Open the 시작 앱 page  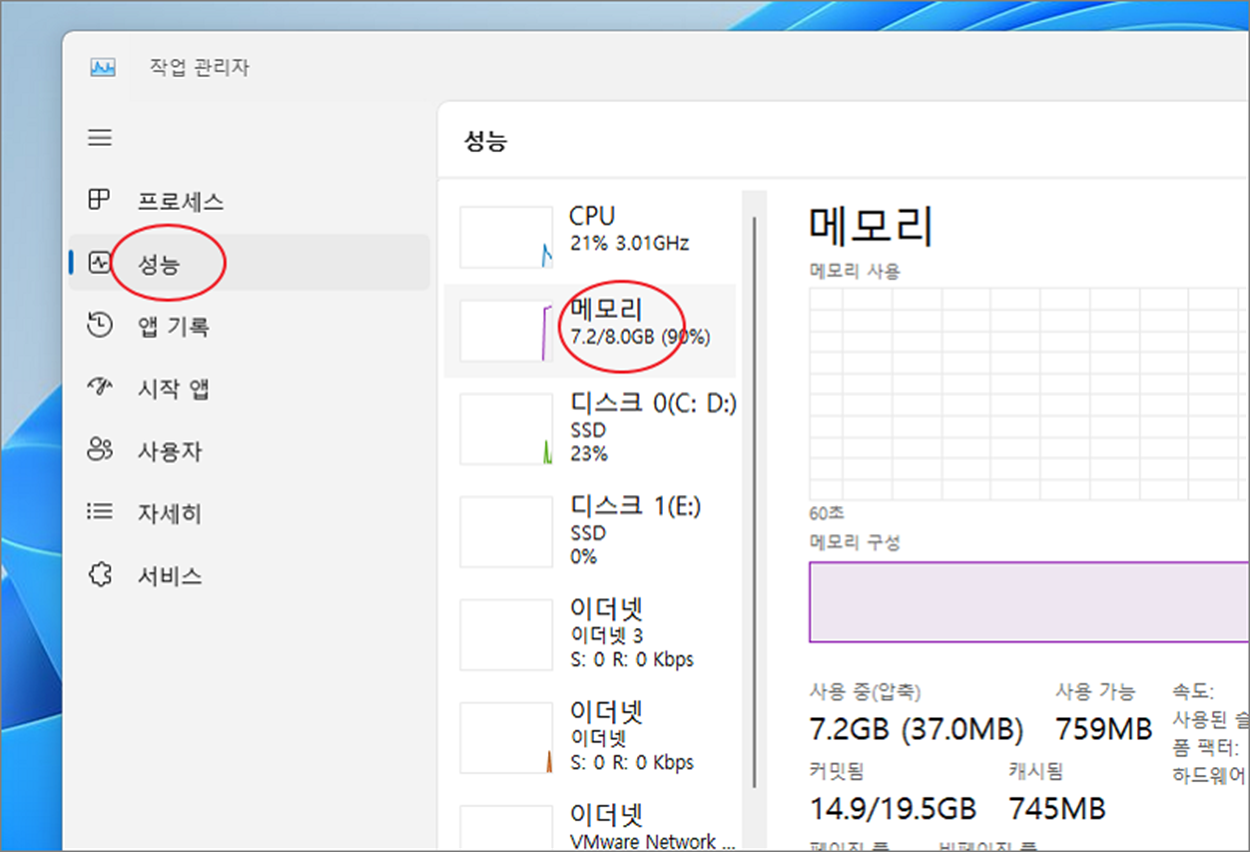coord(249,388)
